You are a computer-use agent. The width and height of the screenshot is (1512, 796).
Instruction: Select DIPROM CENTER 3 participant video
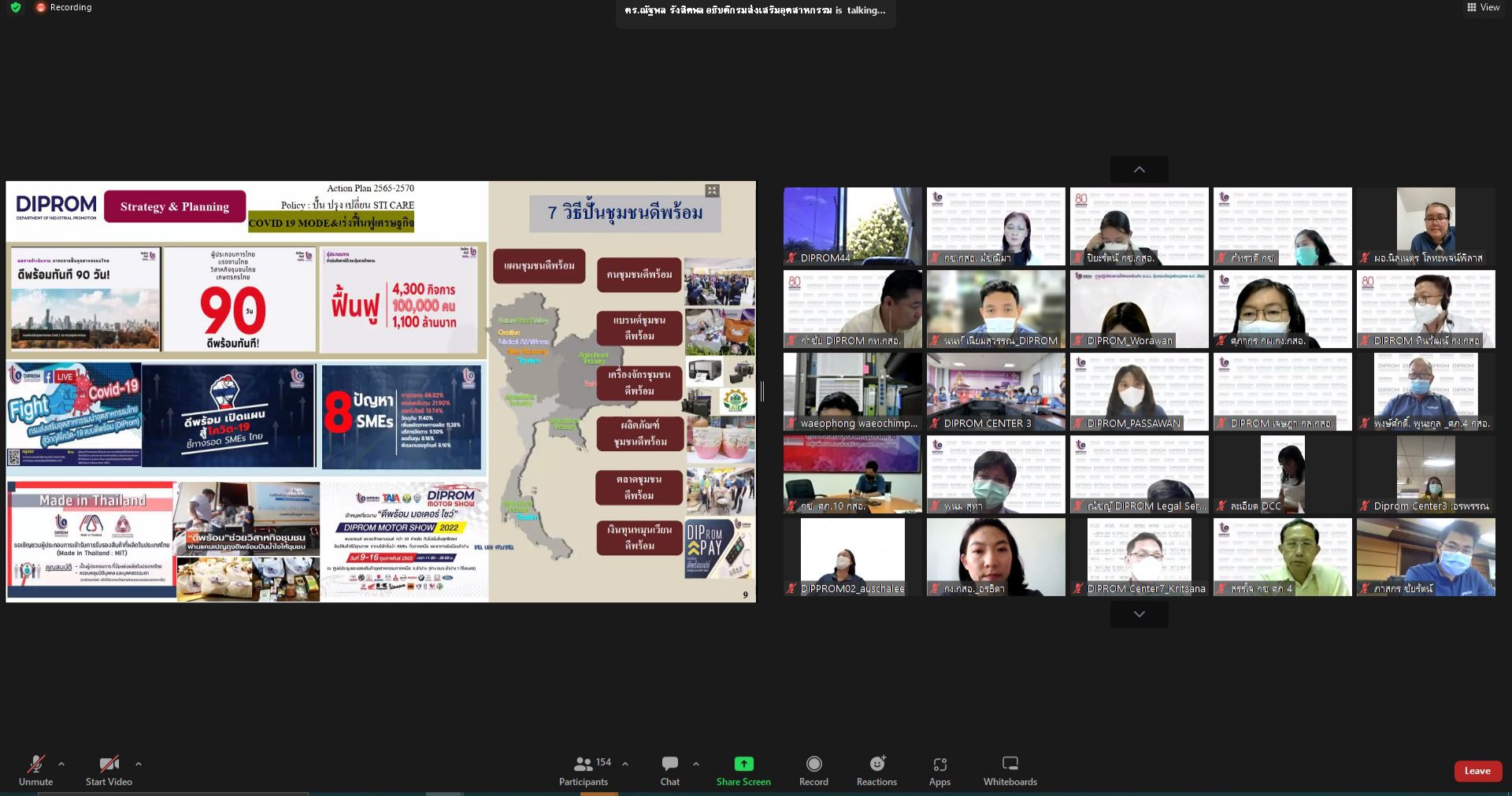(995, 391)
